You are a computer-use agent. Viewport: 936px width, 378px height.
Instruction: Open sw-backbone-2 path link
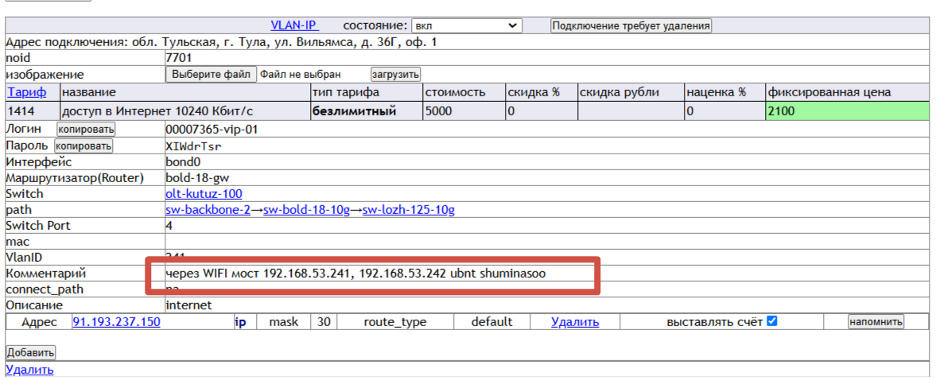pyautogui.click(x=208, y=210)
